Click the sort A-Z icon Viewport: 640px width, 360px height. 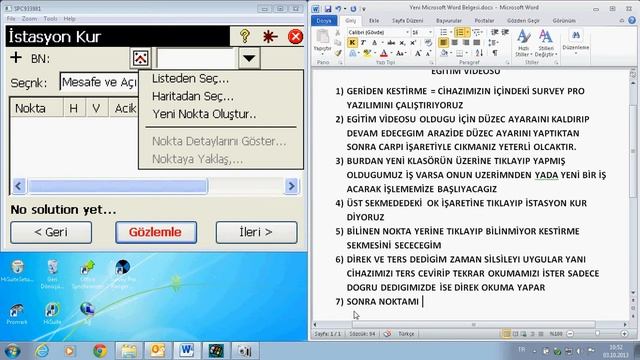pyautogui.click(x=480, y=53)
